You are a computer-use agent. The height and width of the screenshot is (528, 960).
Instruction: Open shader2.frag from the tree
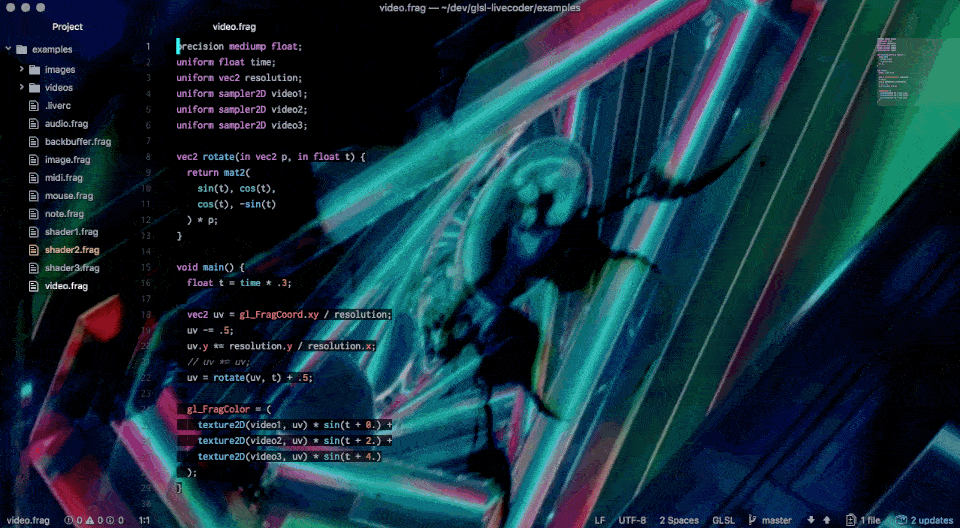[x=72, y=250]
